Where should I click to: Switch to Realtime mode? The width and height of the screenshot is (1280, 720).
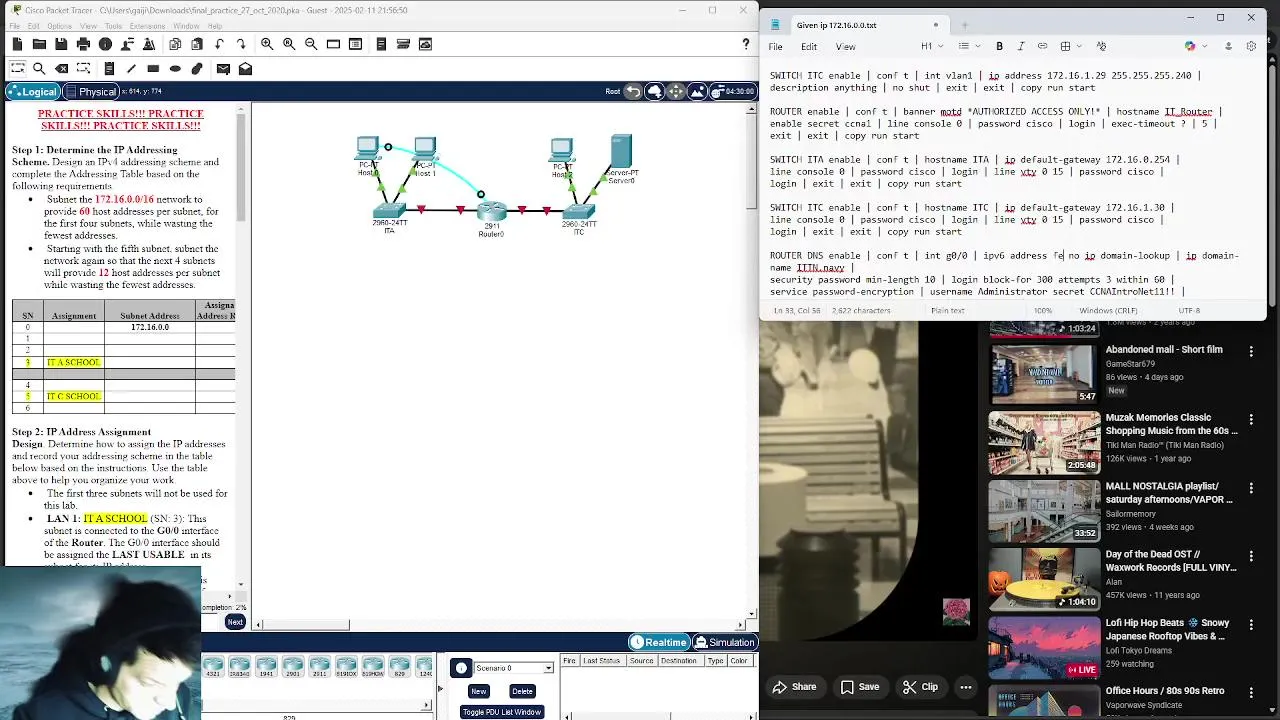click(658, 642)
